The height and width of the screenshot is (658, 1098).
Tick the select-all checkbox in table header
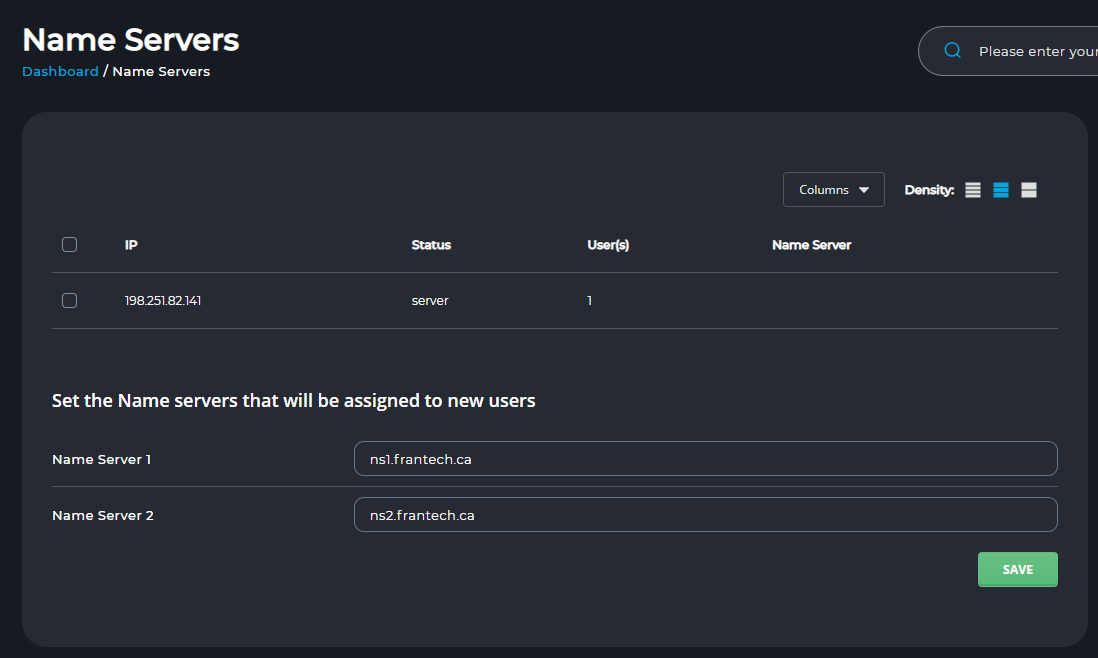pyautogui.click(x=69, y=244)
